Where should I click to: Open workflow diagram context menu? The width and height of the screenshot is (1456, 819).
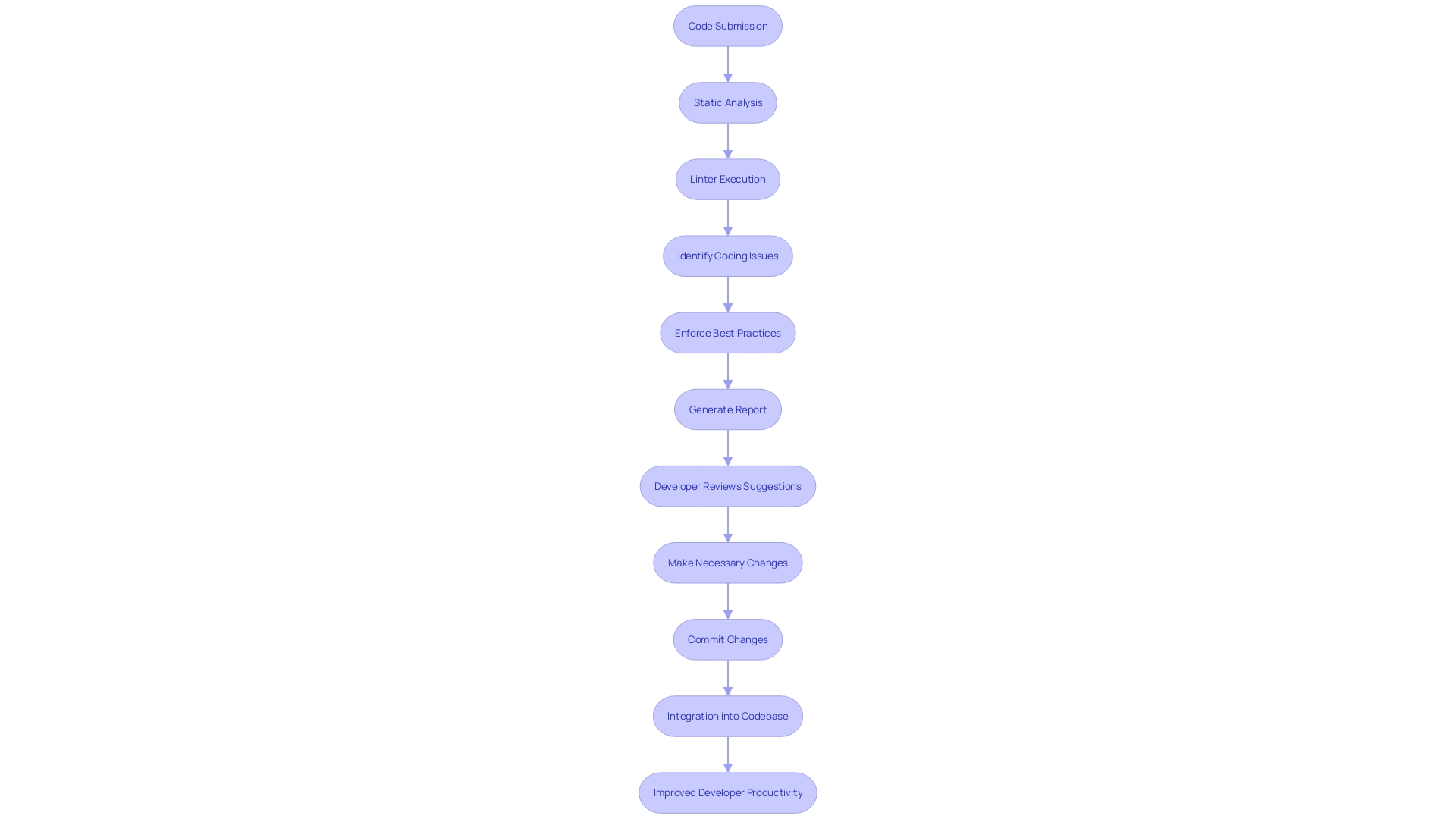[728, 409]
